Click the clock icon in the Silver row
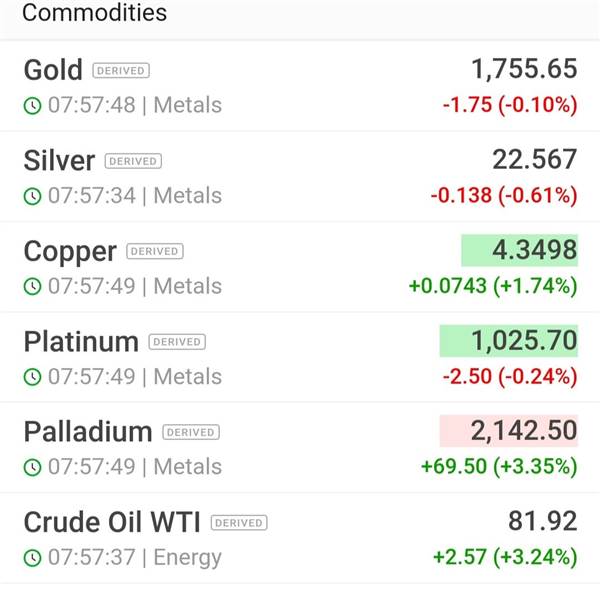Image resolution: width=600 pixels, height=600 pixels. (33, 196)
